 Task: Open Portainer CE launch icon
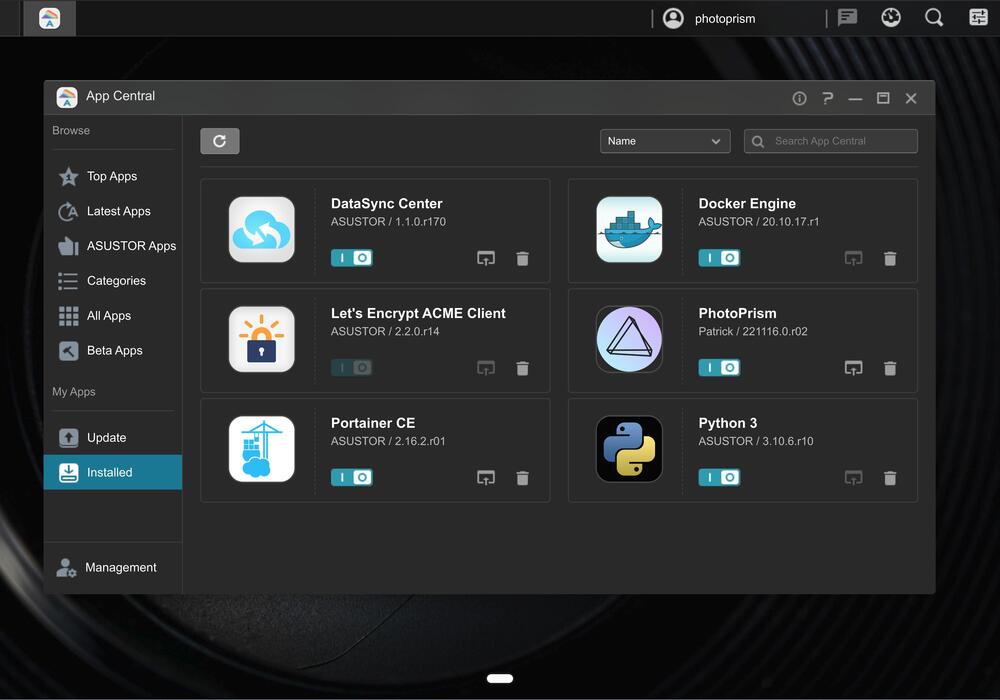(486, 478)
